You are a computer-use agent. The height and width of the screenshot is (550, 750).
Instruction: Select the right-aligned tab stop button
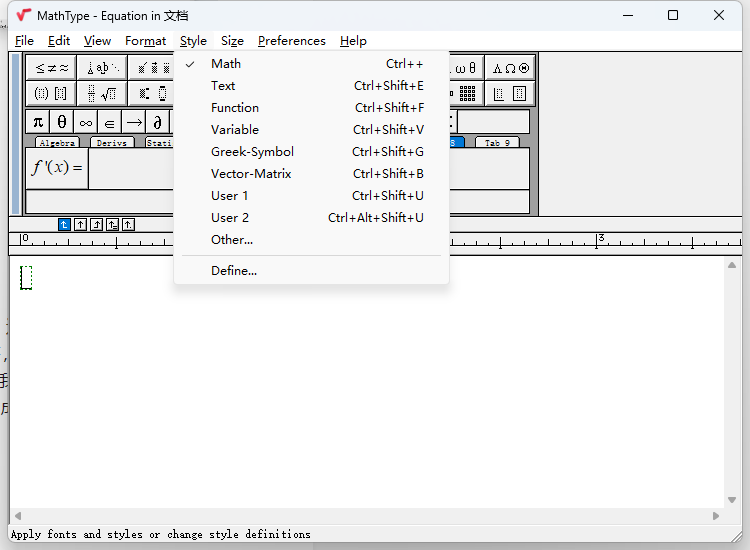[x=96, y=224]
